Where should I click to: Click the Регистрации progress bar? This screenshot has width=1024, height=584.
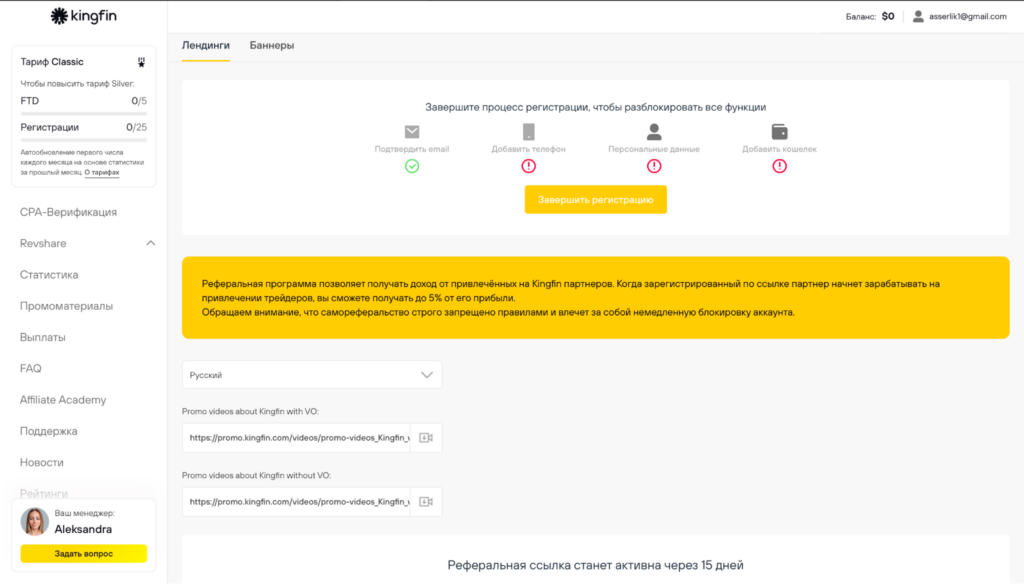tap(84, 140)
